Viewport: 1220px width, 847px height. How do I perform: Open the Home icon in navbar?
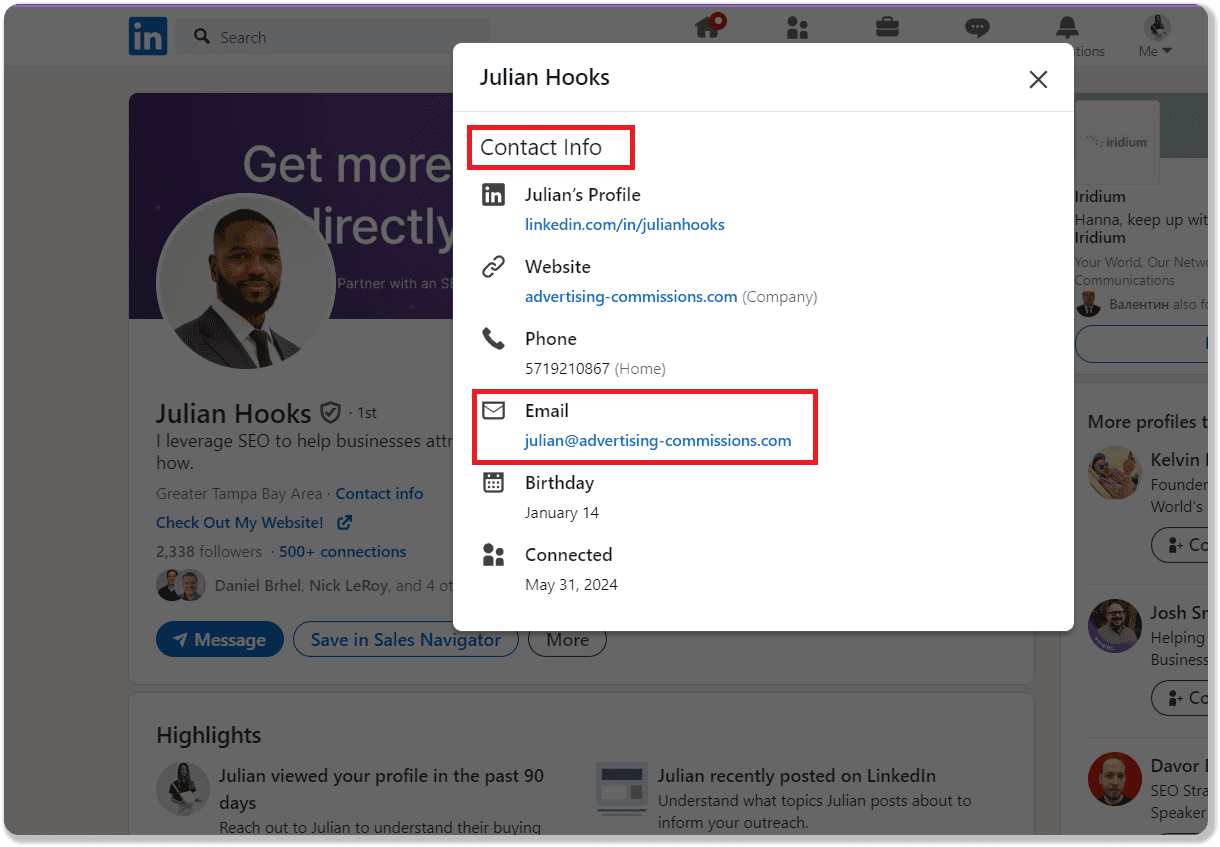[x=708, y=28]
